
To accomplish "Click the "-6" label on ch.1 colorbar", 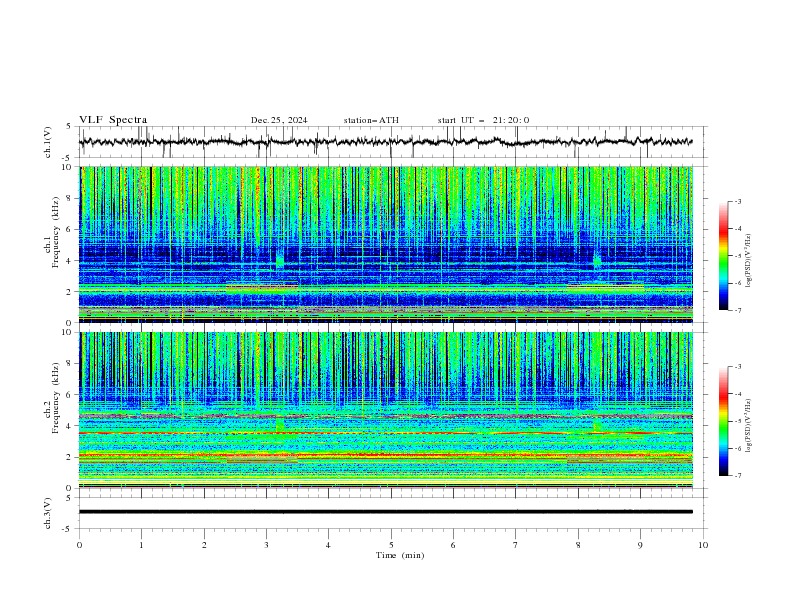I will pos(737,283).
